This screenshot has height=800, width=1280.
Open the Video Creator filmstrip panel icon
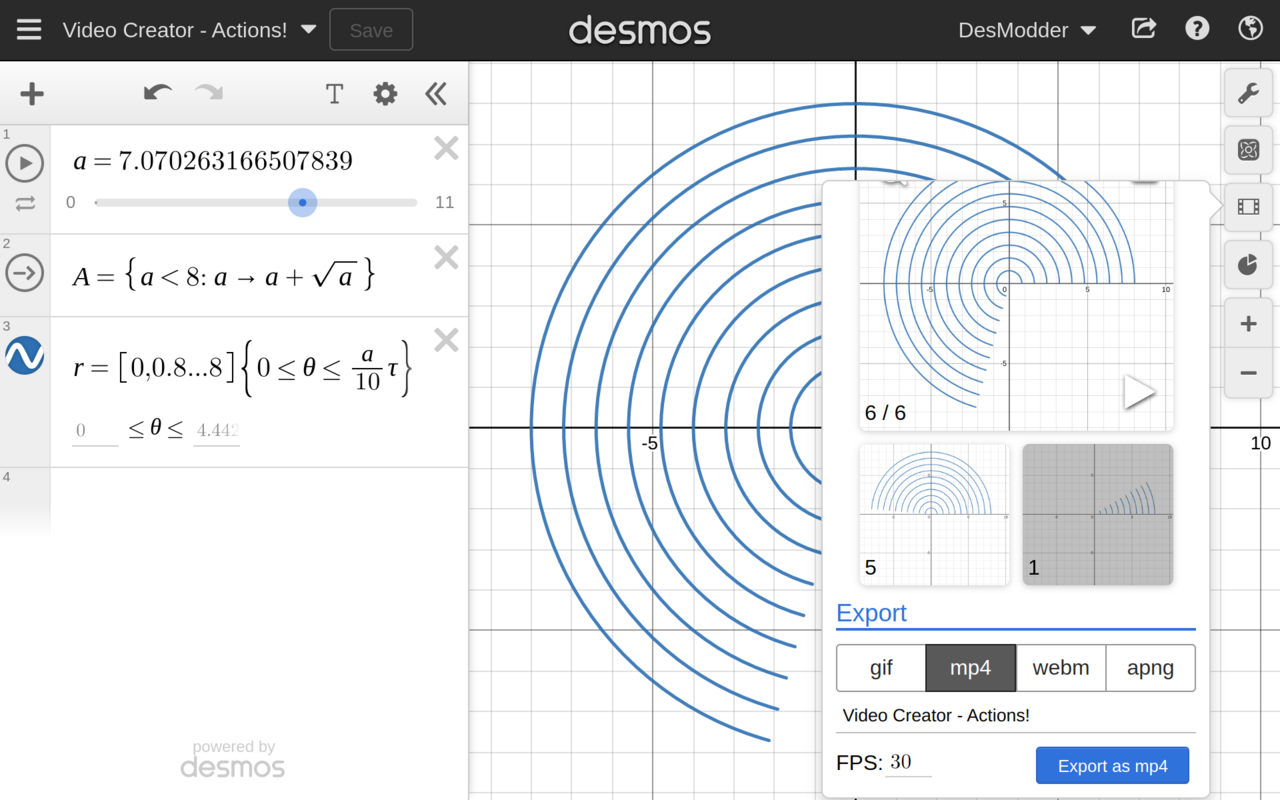click(x=1248, y=207)
